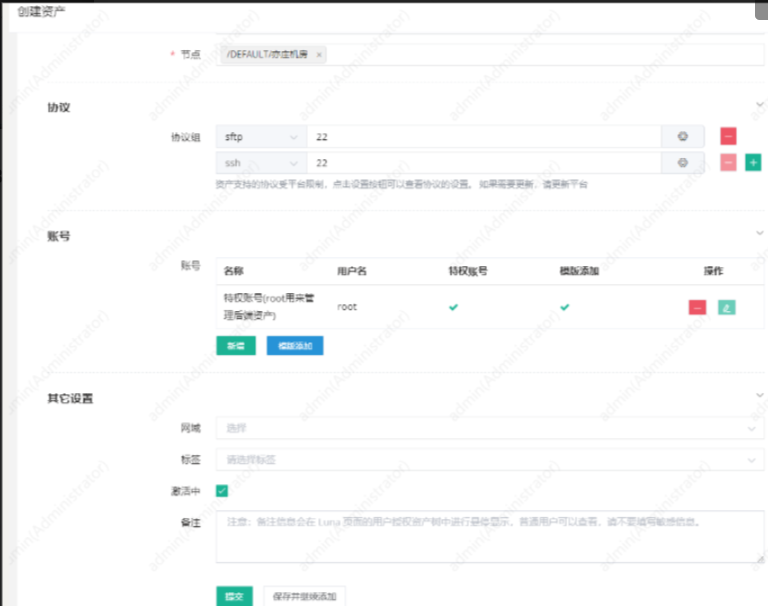Open the 网域 select dropdown
768x606 pixels.
coord(490,428)
